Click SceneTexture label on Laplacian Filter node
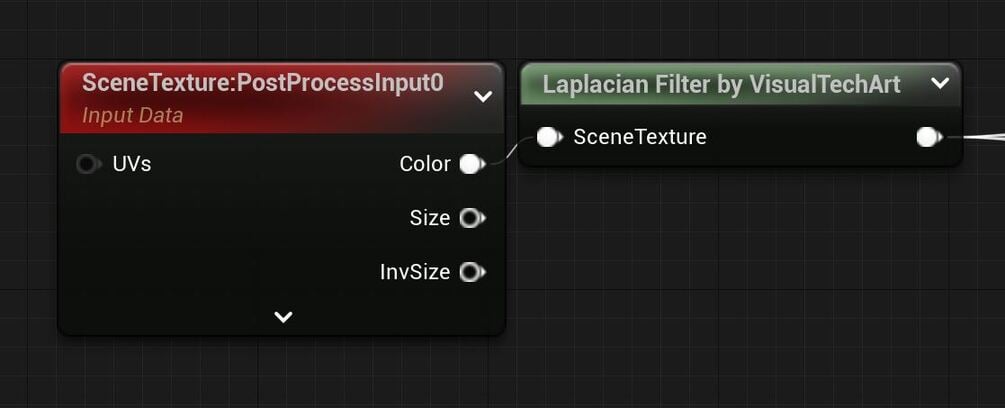This screenshot has height=408, width=1005. click(640, 137)
